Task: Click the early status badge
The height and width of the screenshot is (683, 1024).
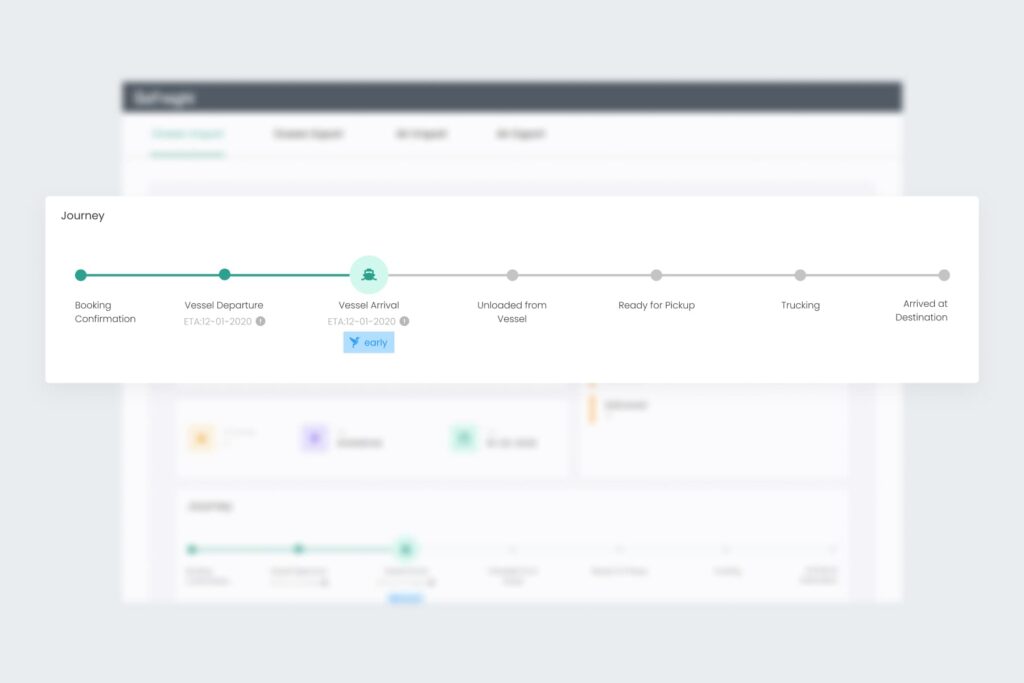Action: [369, 342]
